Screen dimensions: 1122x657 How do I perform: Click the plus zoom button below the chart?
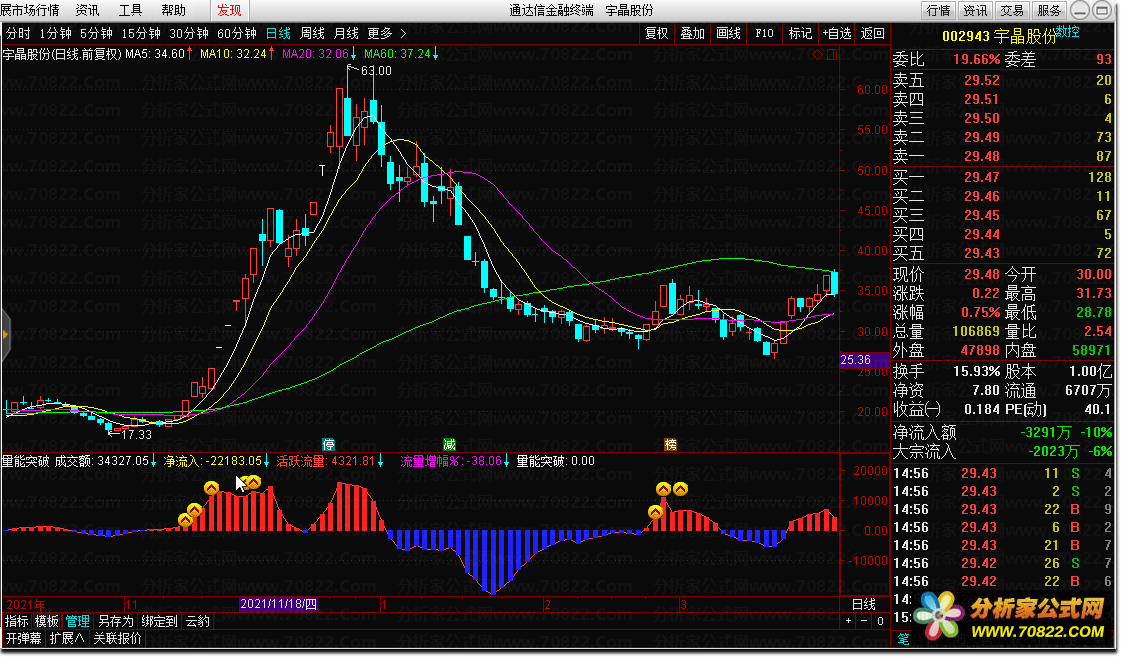tap(849, 620)
